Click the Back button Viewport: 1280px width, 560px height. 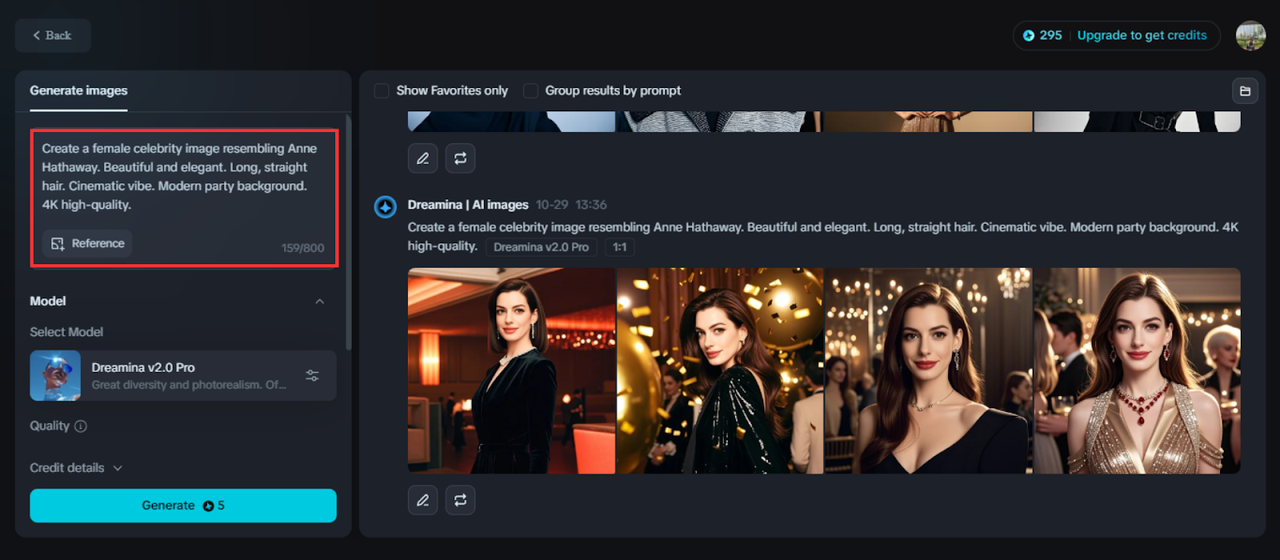pos(53,35)
